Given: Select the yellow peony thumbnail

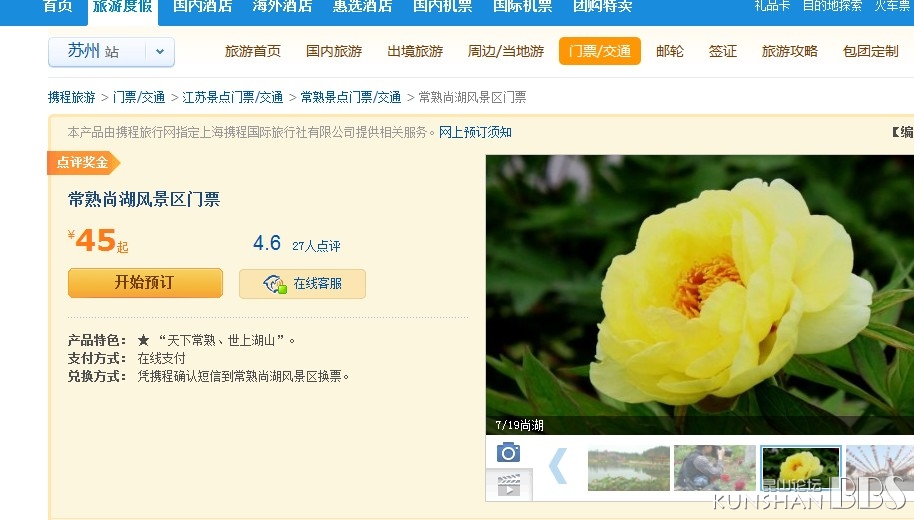Looking at the screenshot, I should (x=801, y=468).
